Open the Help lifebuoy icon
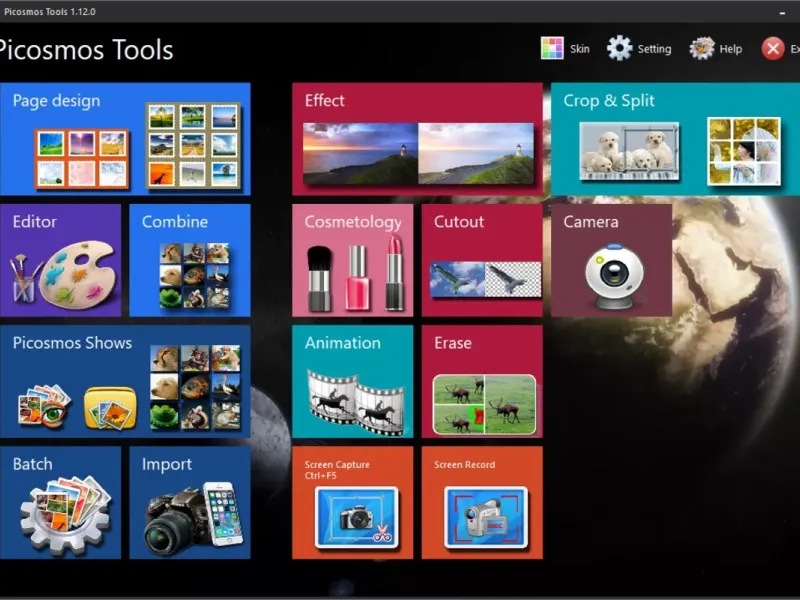Viewport: 800px width, 600px height. click(x=702, y=48)
